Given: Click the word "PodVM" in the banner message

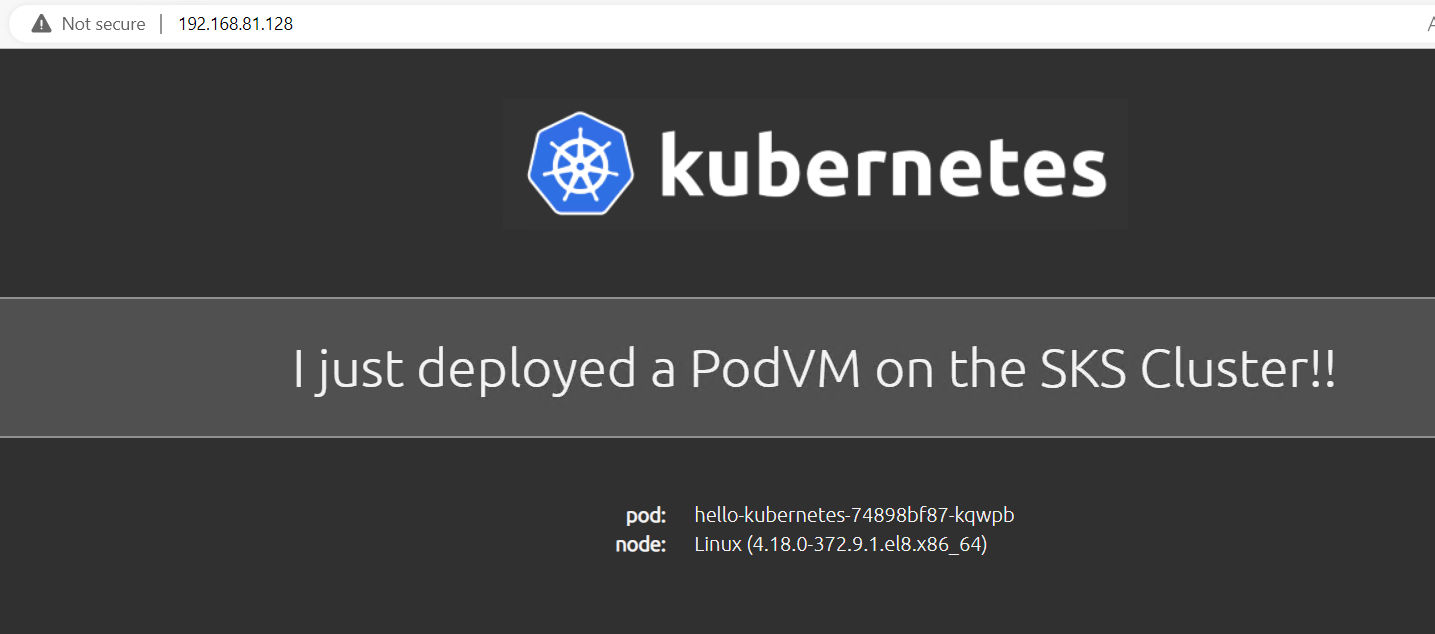Looking at the screenshot, I should point(775,368).
